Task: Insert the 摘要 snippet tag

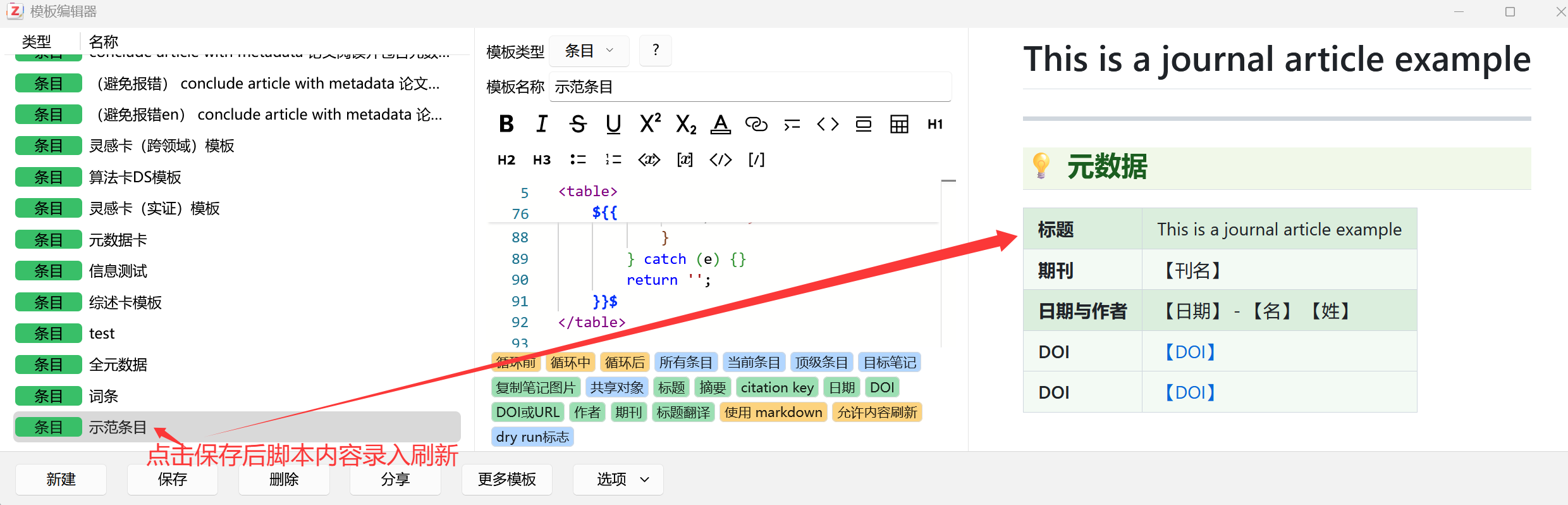Action: (713, 387)
